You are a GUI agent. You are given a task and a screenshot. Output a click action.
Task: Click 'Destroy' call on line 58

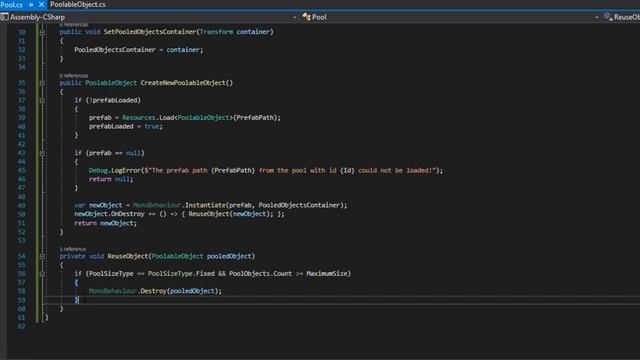click(x=153, y=291)
